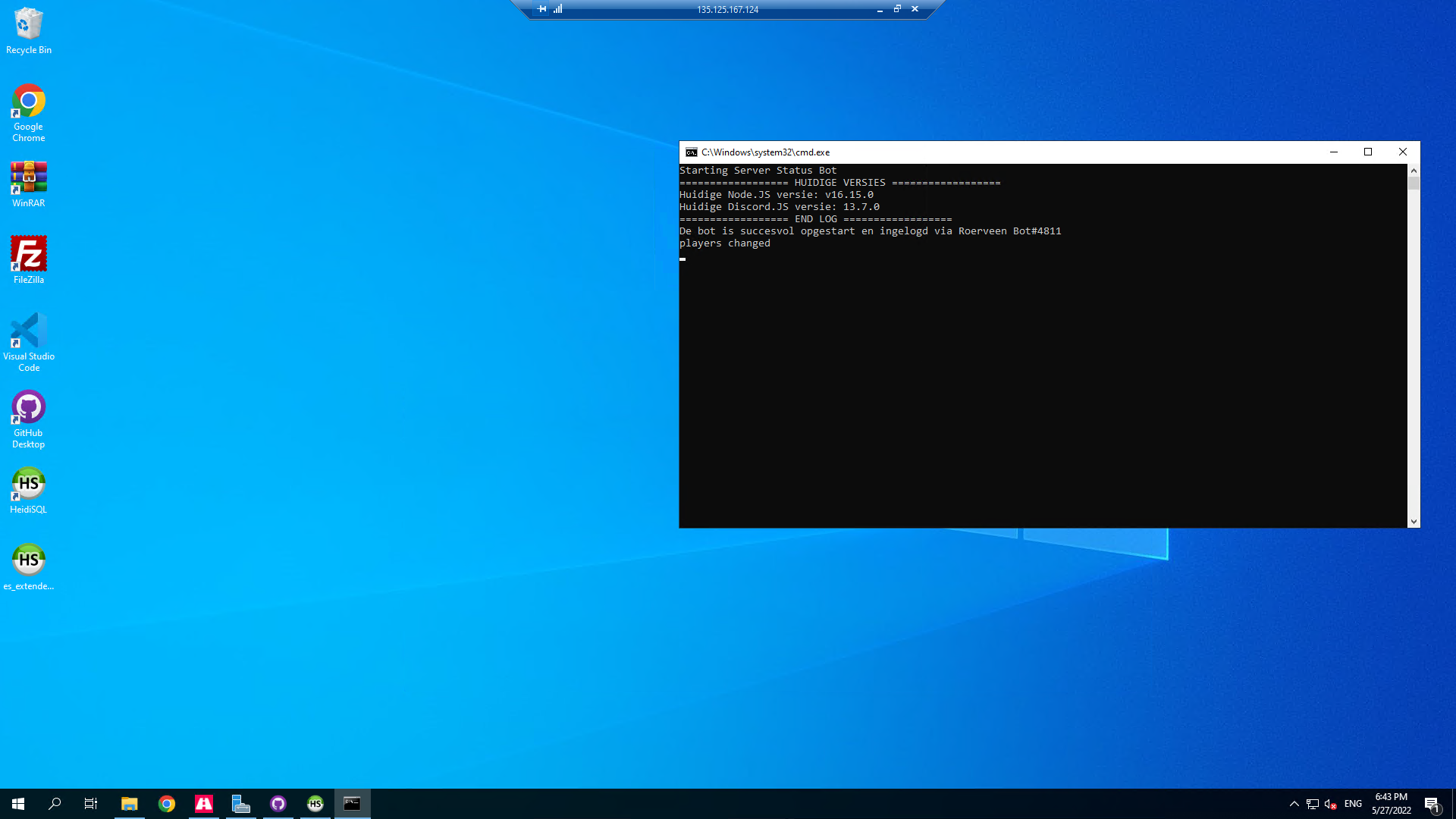Open the HeidiSQL desktop shortcut
Screen dimensions: 1456x819
point(28,484)
